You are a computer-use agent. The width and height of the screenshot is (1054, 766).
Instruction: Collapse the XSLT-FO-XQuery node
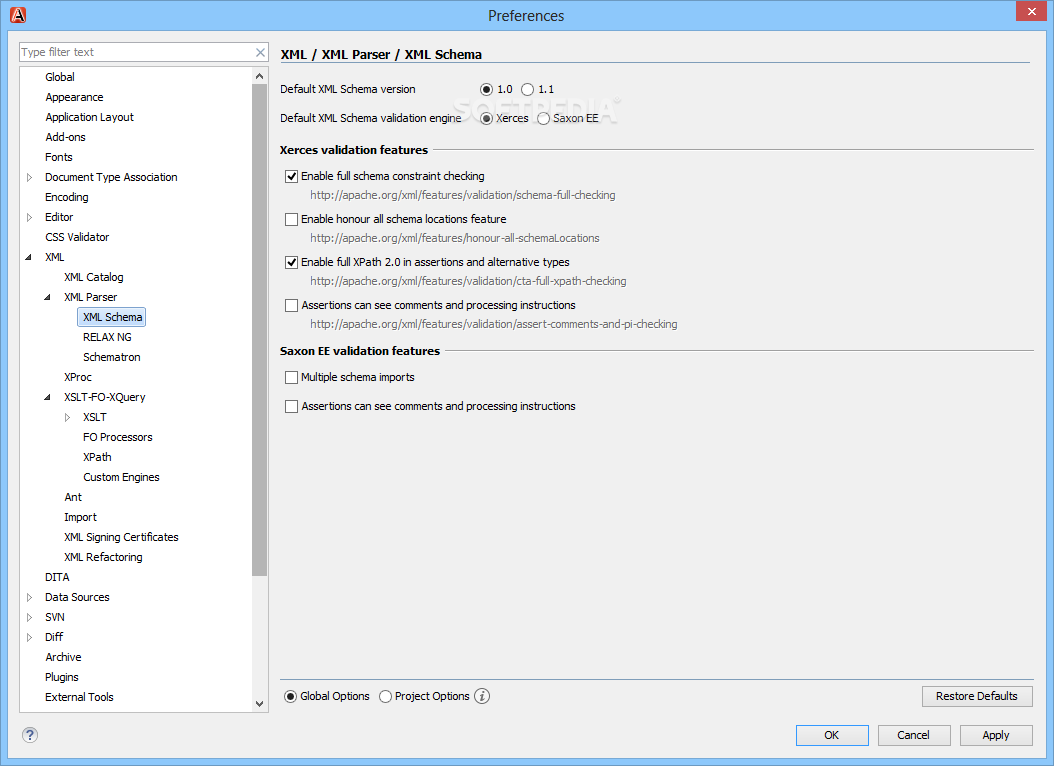(48, 397)
